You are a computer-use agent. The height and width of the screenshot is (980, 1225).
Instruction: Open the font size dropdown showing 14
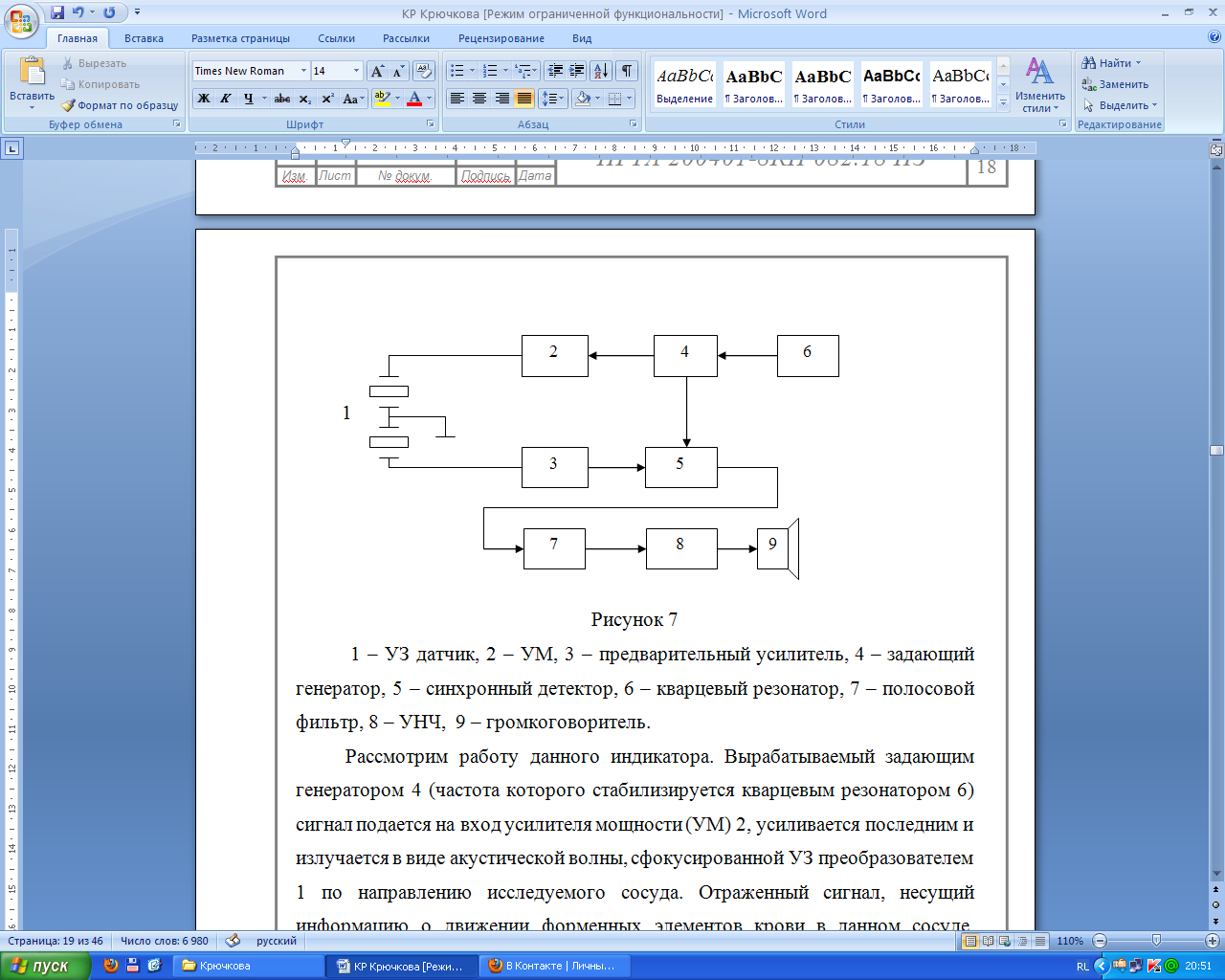coord(356,71)
